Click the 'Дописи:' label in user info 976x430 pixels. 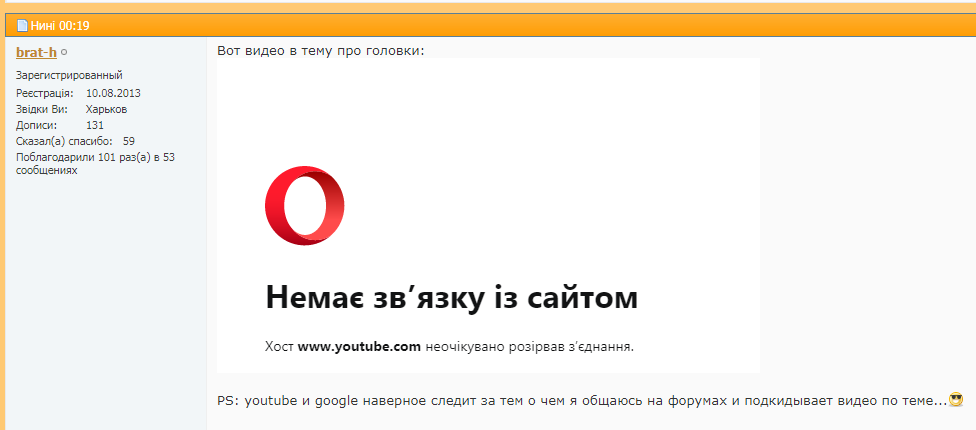pyautogui.click(x=36, y=125)
